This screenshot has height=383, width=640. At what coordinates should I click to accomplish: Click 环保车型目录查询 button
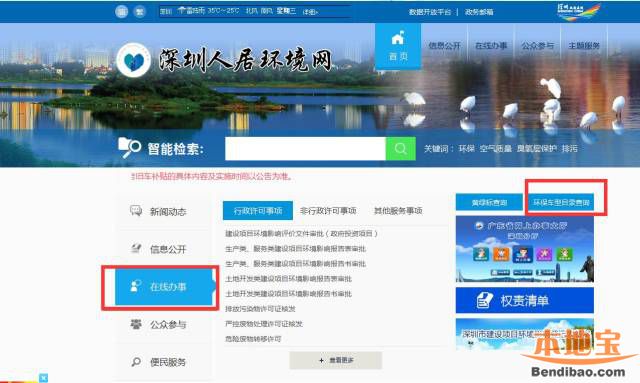562,202
